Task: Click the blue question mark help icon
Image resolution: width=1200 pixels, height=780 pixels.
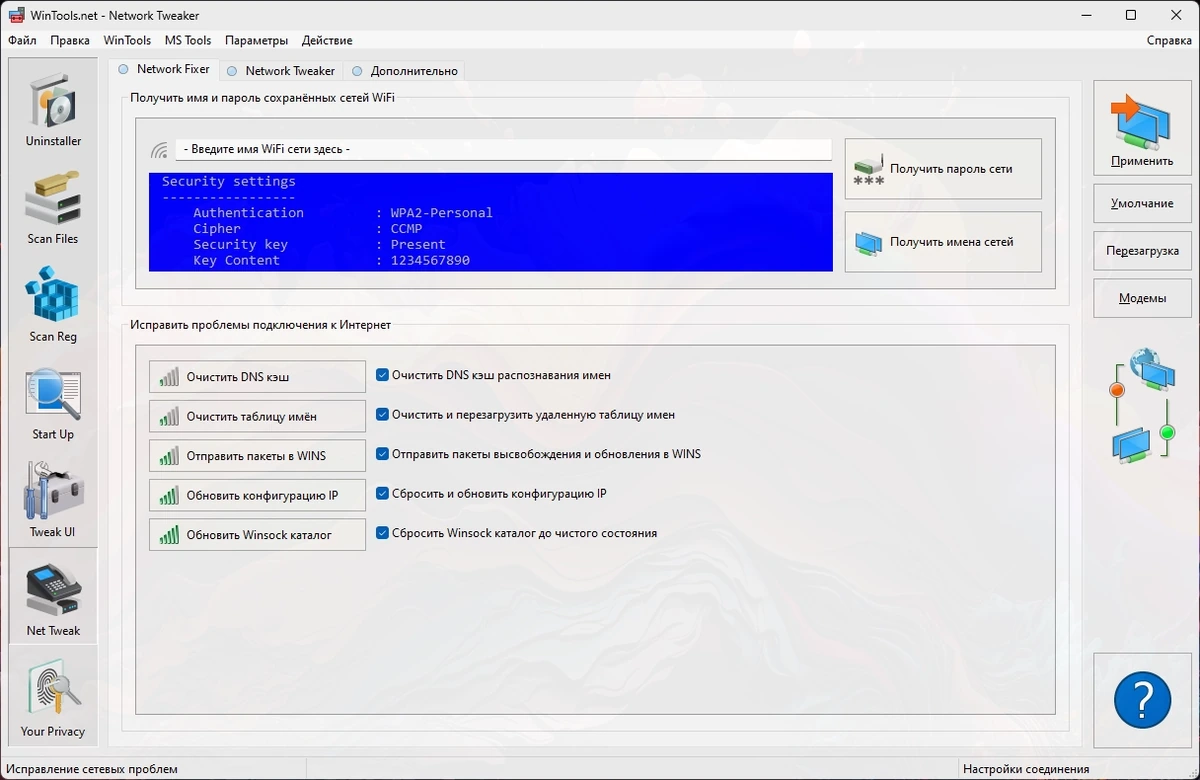Action: pyautogui.click(x=1142, y=700)
